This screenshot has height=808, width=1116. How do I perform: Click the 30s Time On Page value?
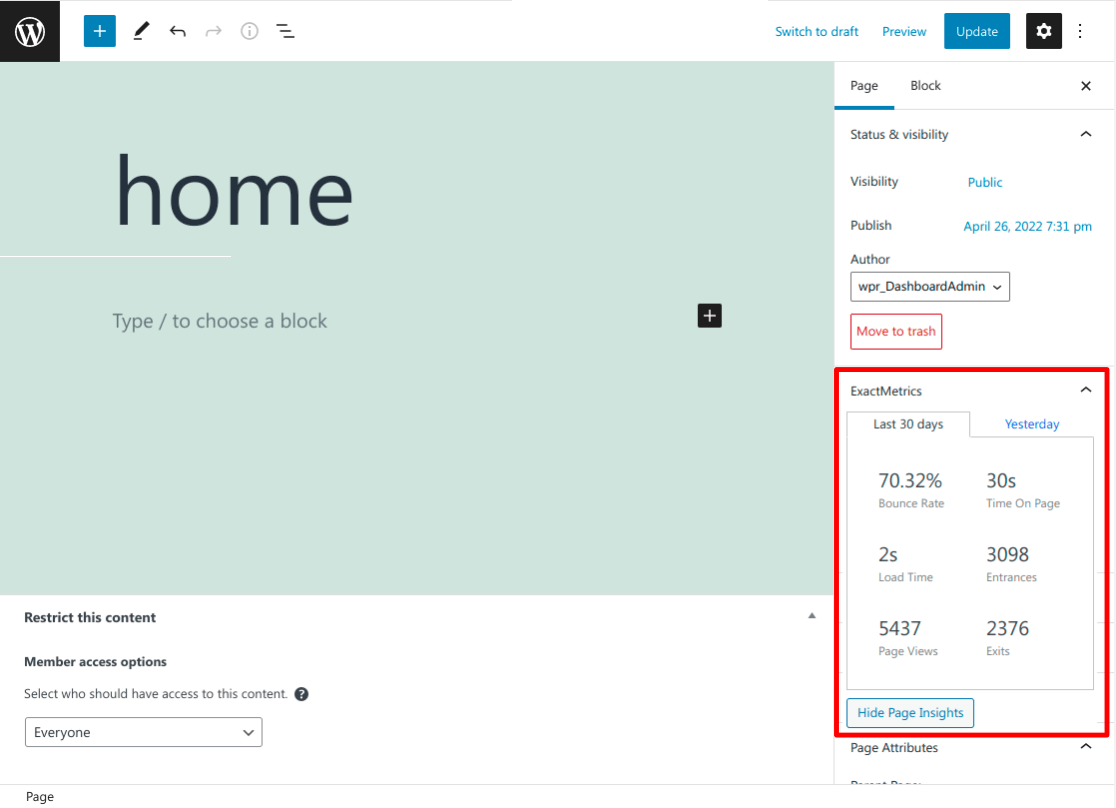(x=1001, y=481)
